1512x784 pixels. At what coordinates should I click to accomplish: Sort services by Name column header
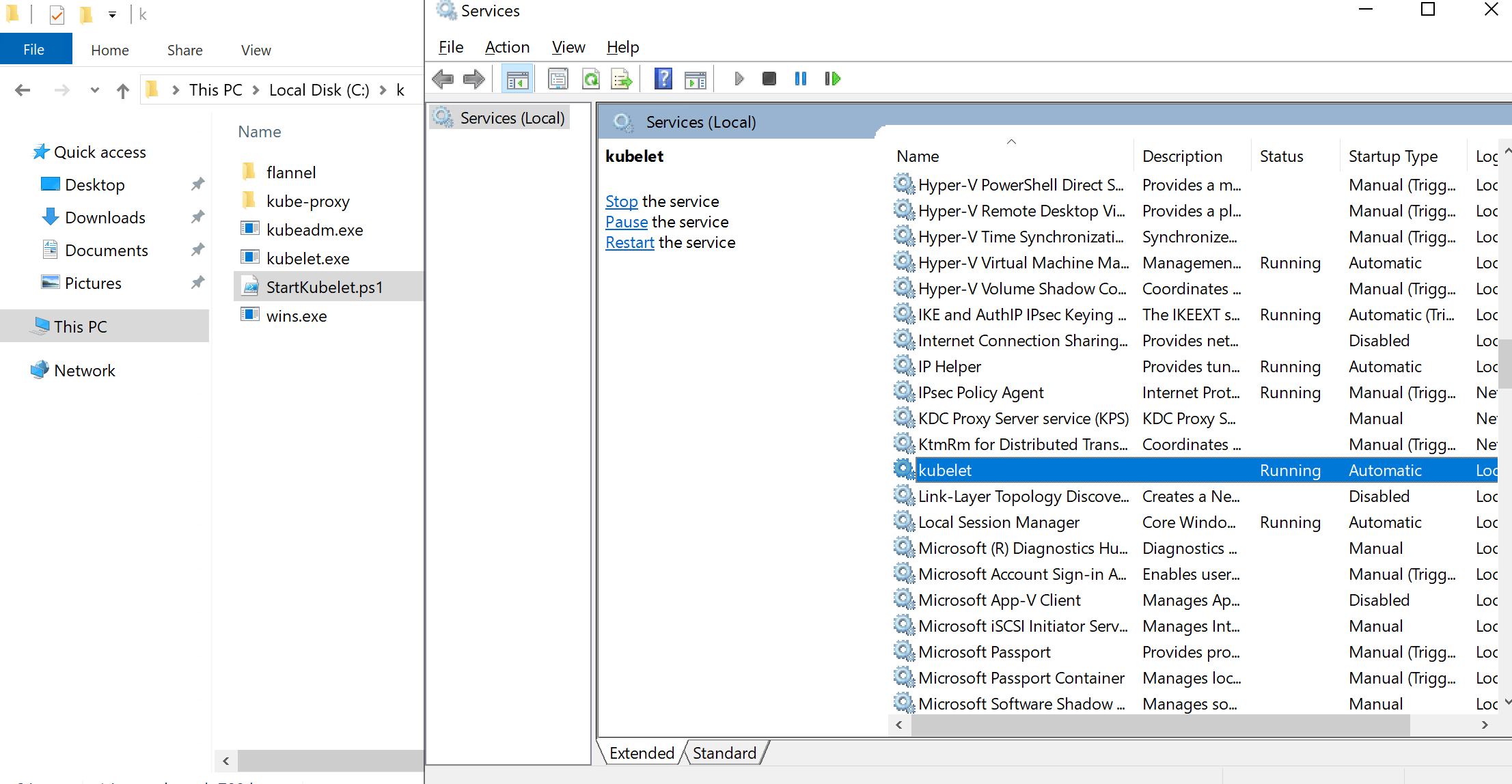pos(1012,156)
